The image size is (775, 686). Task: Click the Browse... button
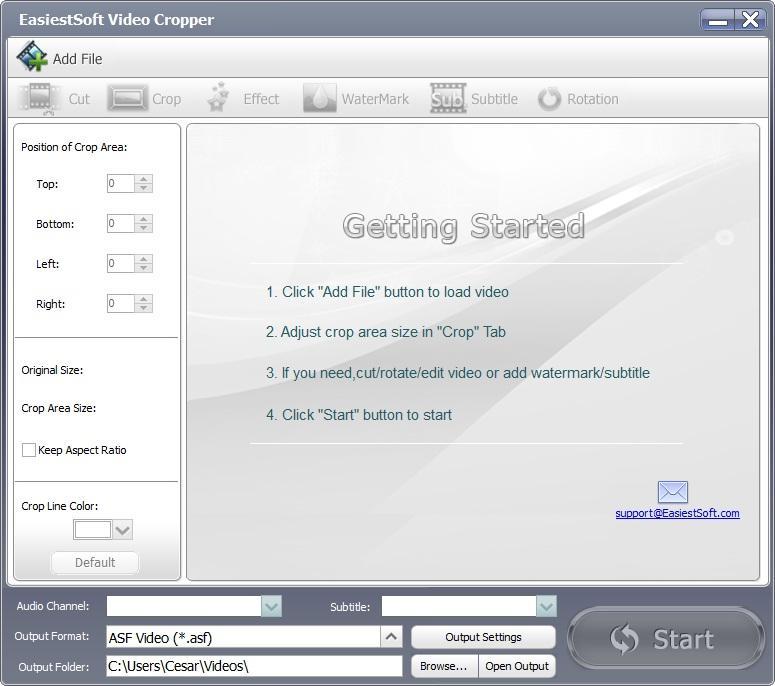[x=444, y=666]
